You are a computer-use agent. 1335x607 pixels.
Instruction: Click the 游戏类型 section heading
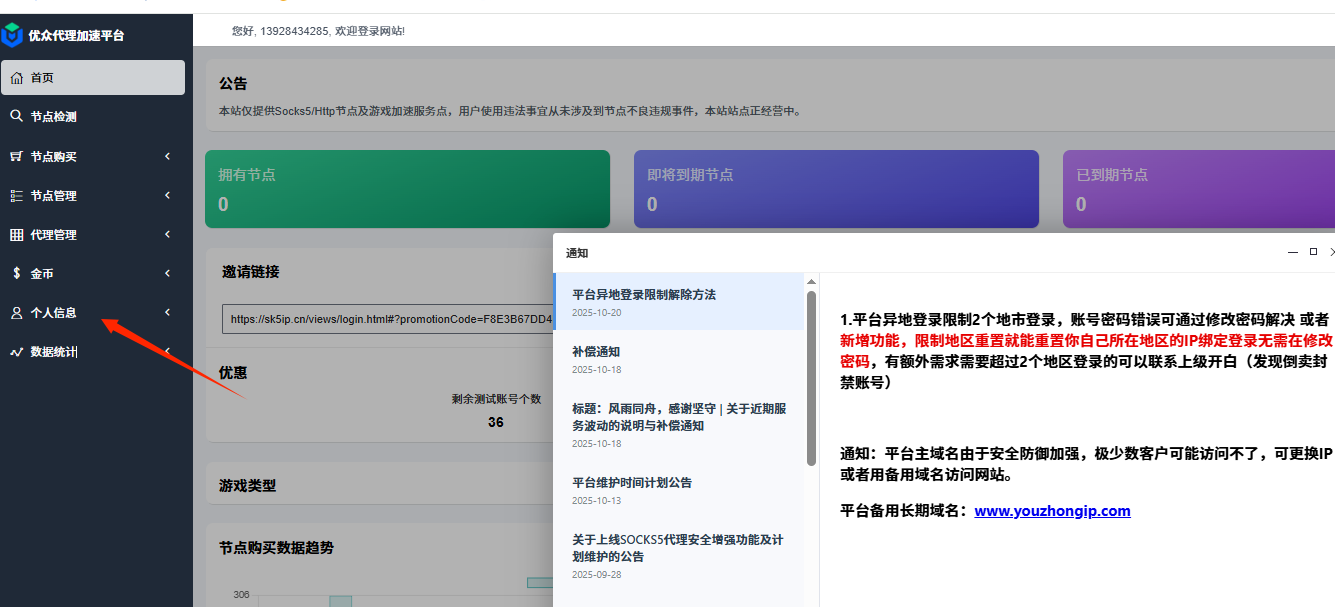point(248,486)
